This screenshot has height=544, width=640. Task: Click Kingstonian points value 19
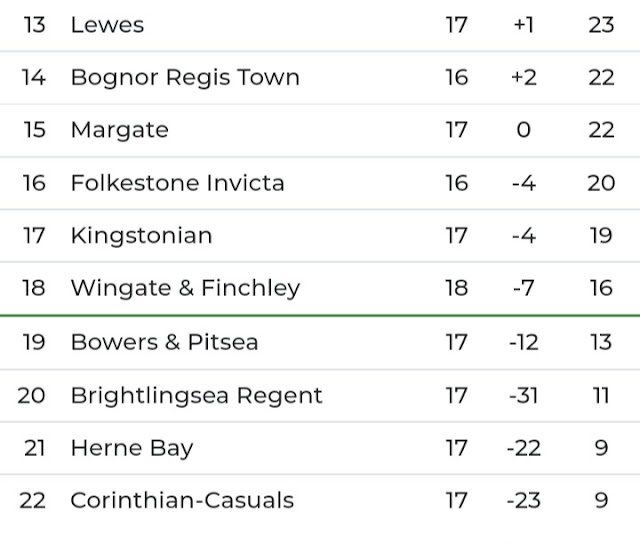coord(601,235)
